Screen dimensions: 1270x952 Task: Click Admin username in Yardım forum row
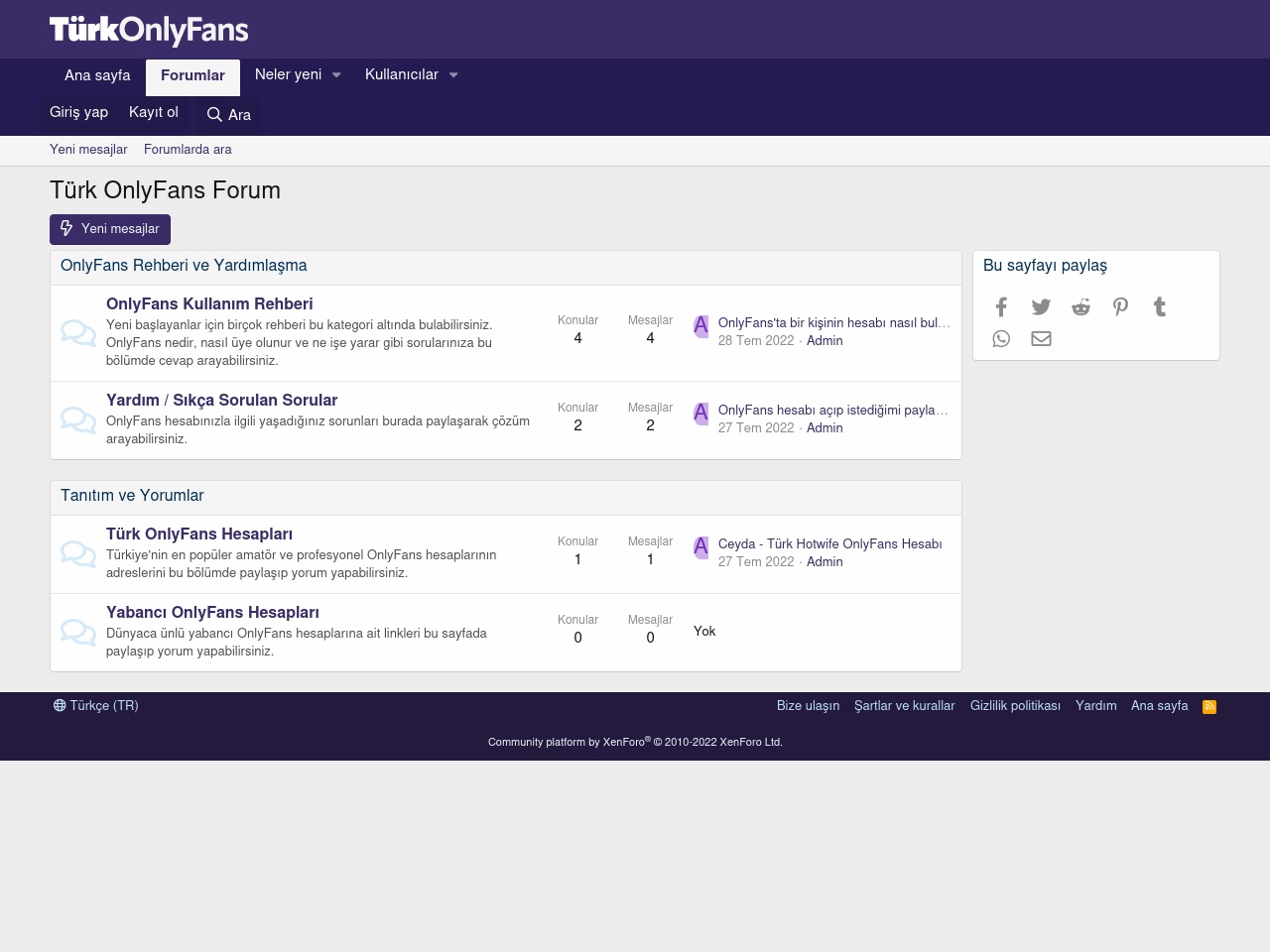[825, 428]
